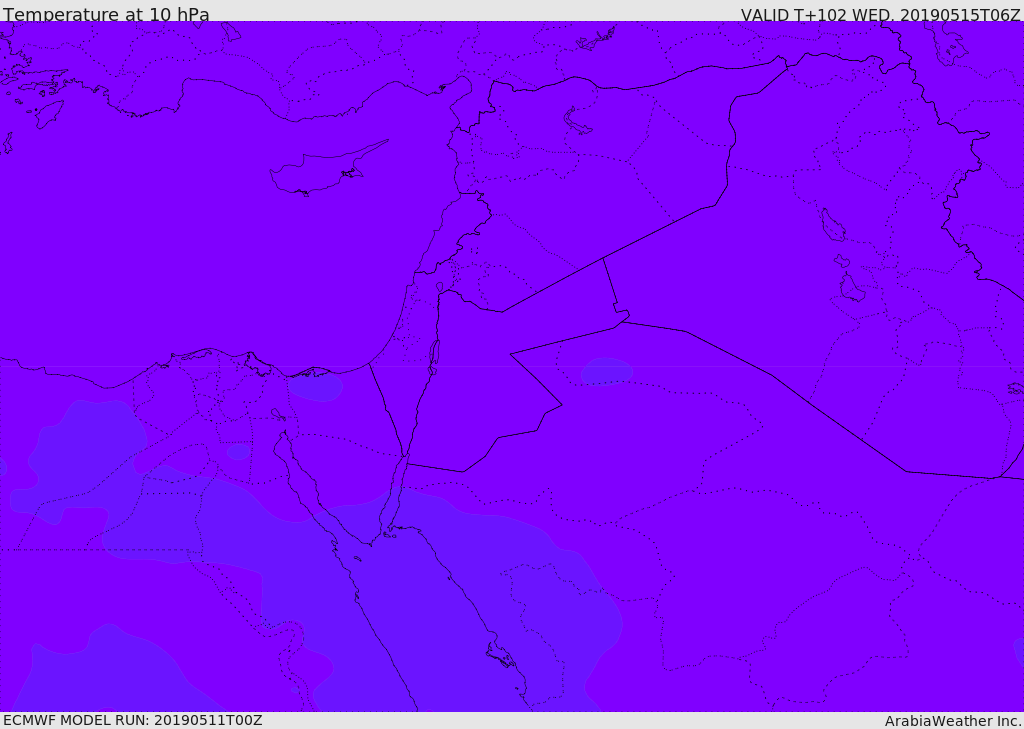Click the island of Cyprus on map
The image size is (1024, 729).
click(x=327, y=170)
